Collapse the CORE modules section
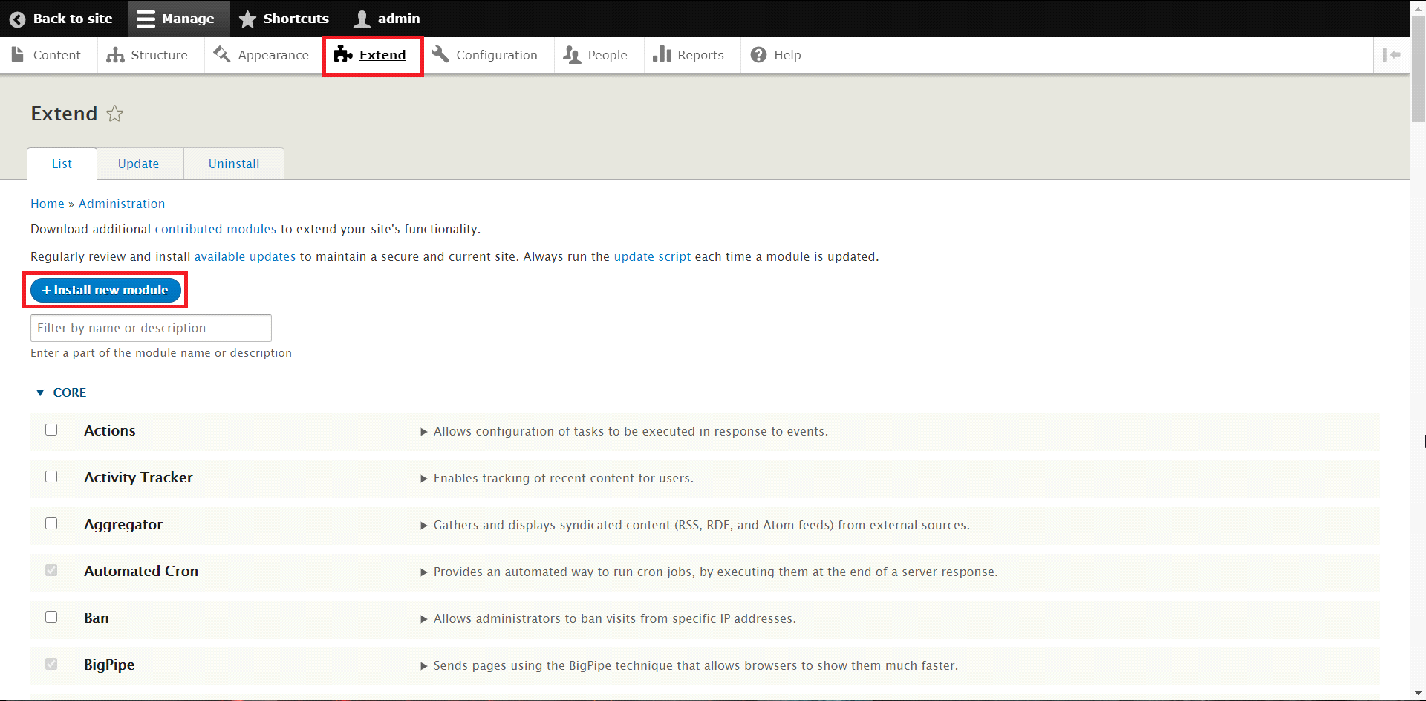 tap(61, 393)
